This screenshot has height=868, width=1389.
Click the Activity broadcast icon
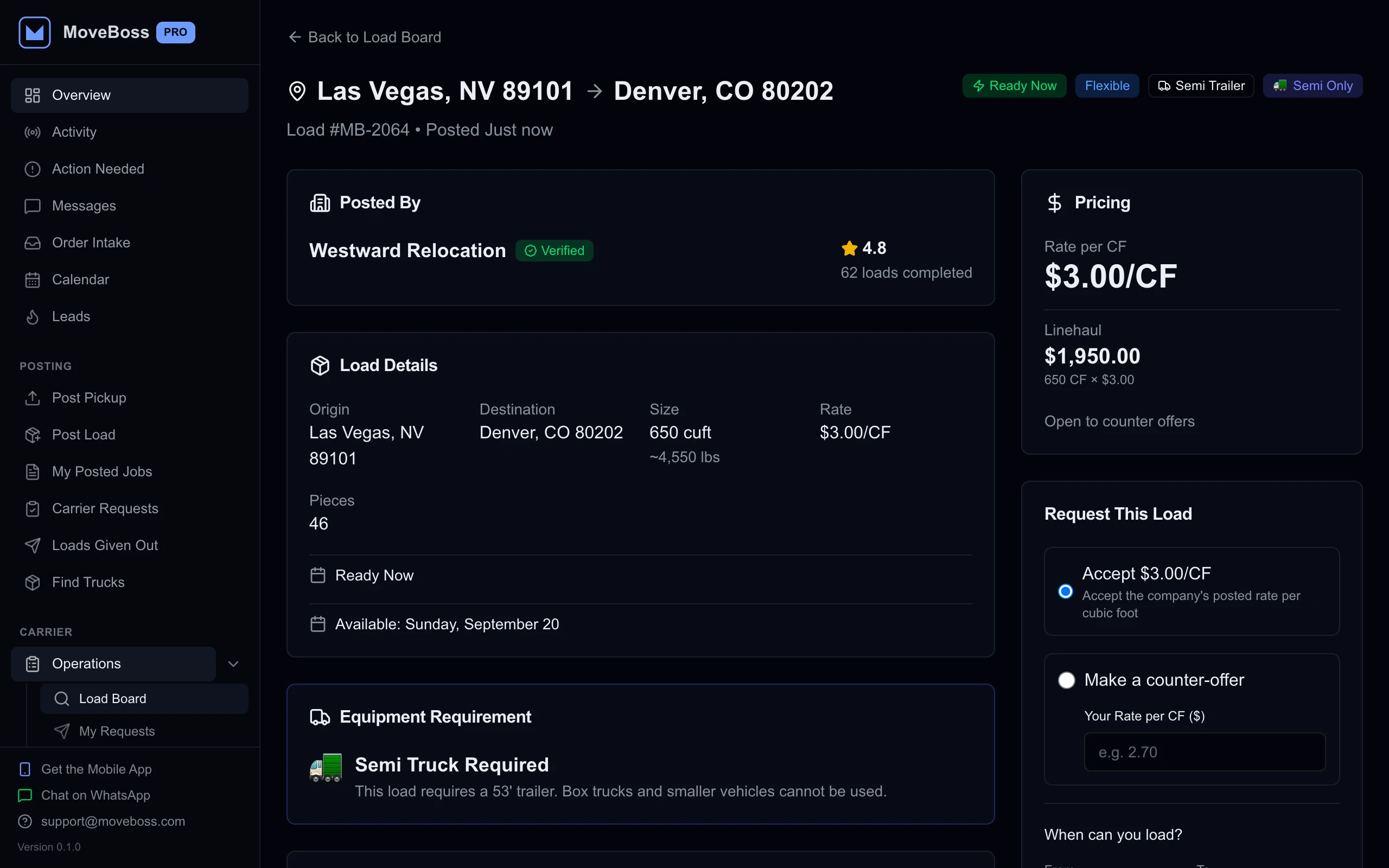pos(33,132)
